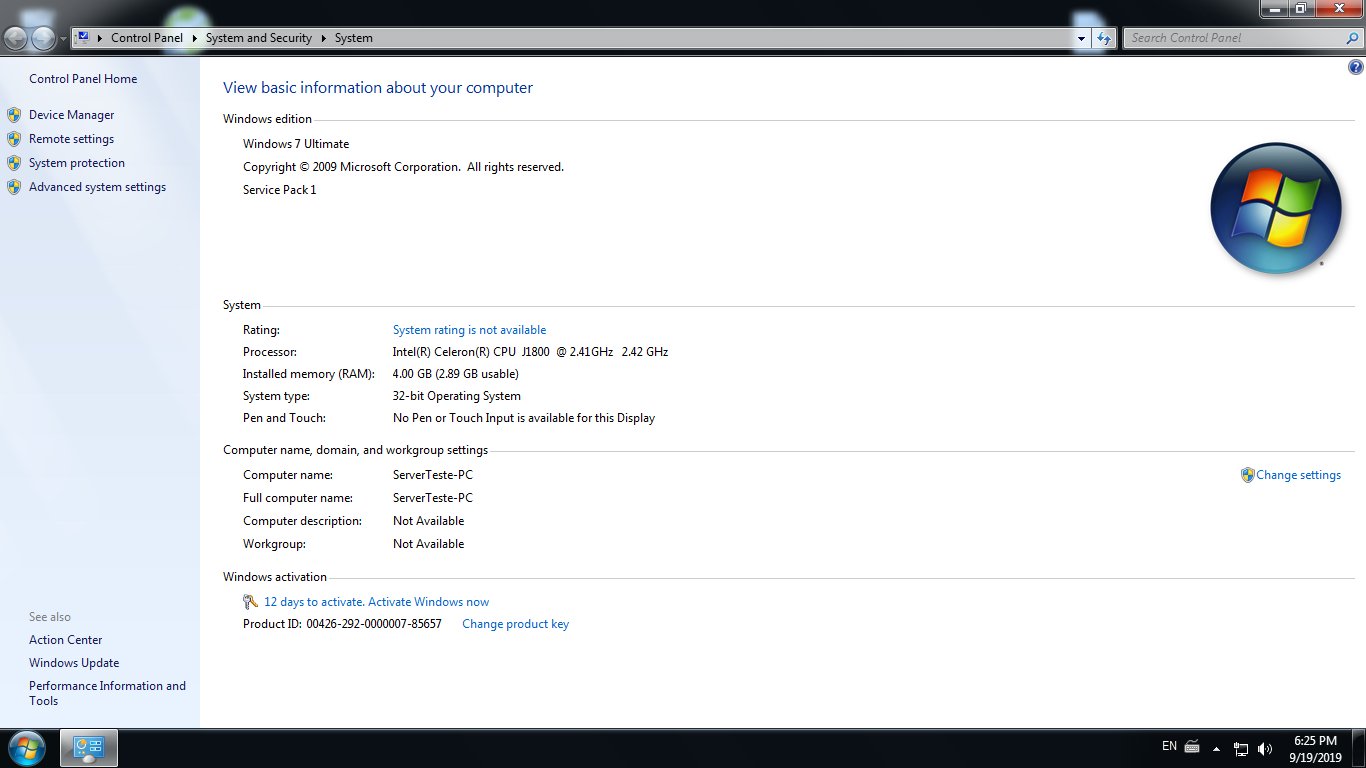1366x768 pixels.
Task: Click the Refresh button beside address bar
Action: pyautogui.click(x=1104, y=38)
